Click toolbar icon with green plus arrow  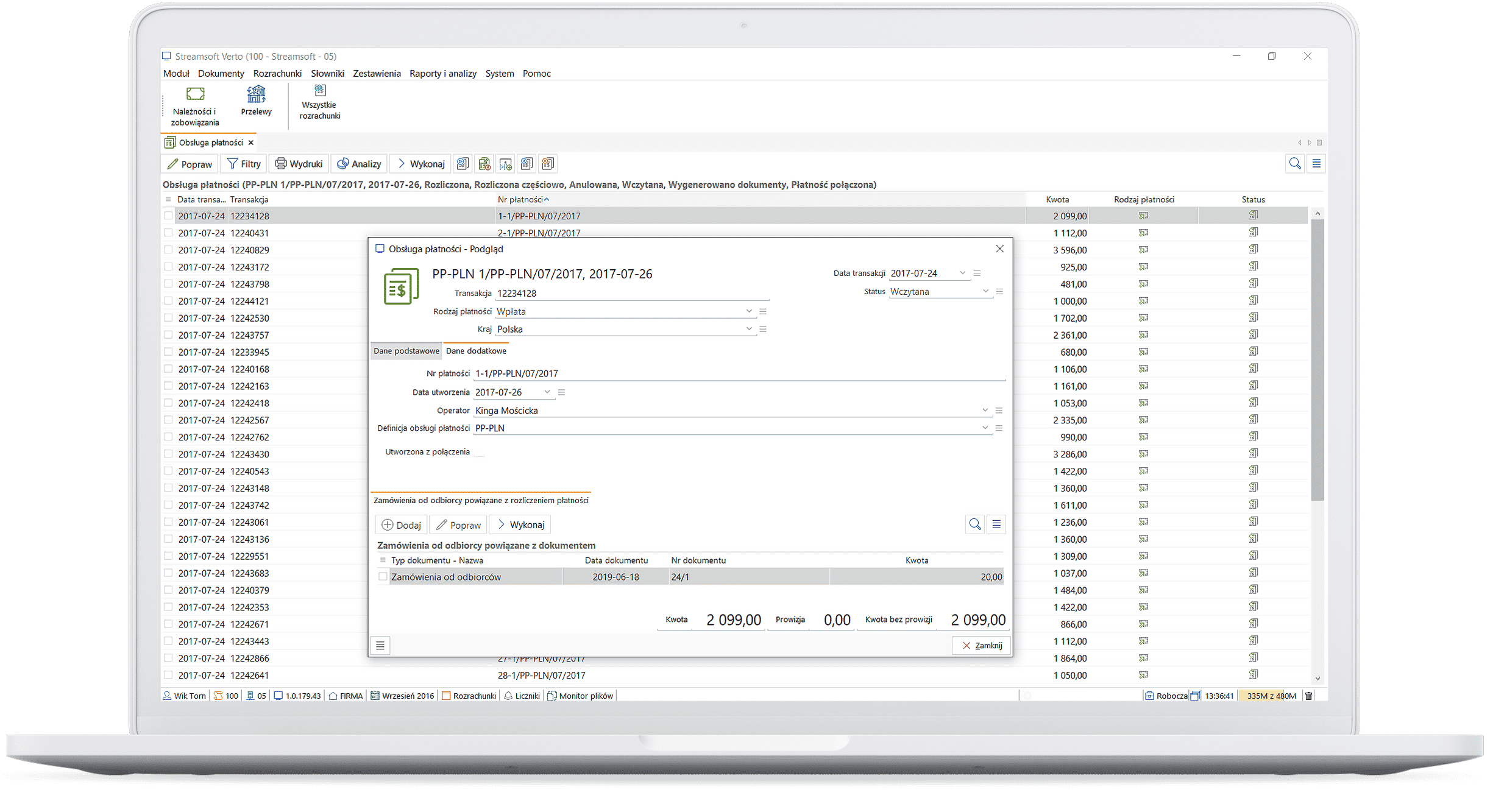tap(506, 164)
